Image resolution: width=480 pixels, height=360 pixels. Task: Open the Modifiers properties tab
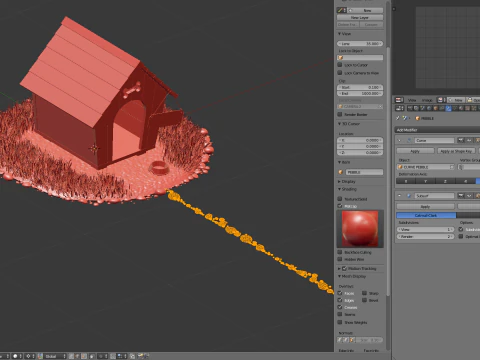(x=448, y=108)
